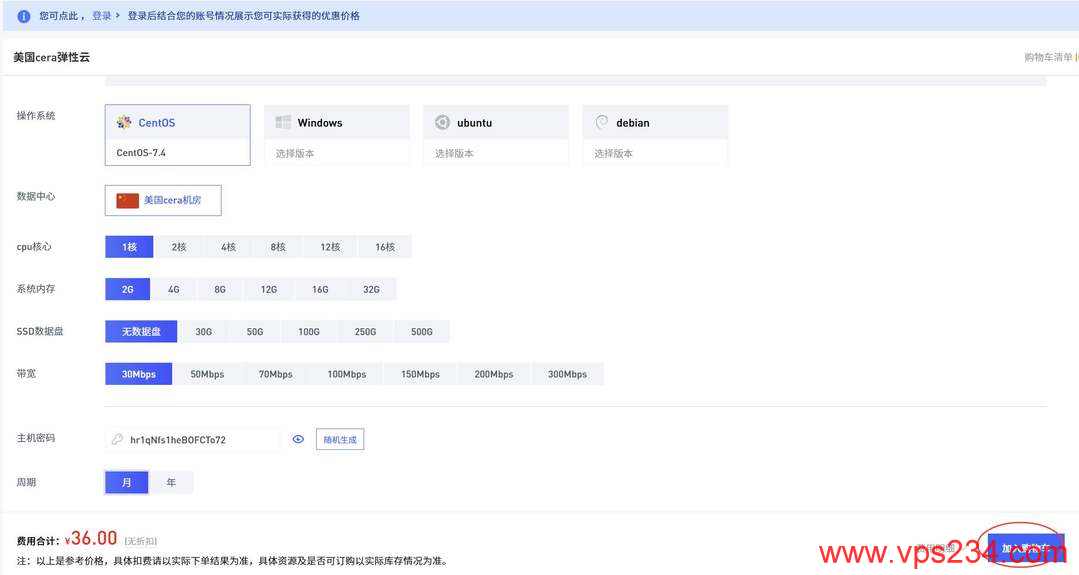Select 12核 CPU option

coord(330,247)
